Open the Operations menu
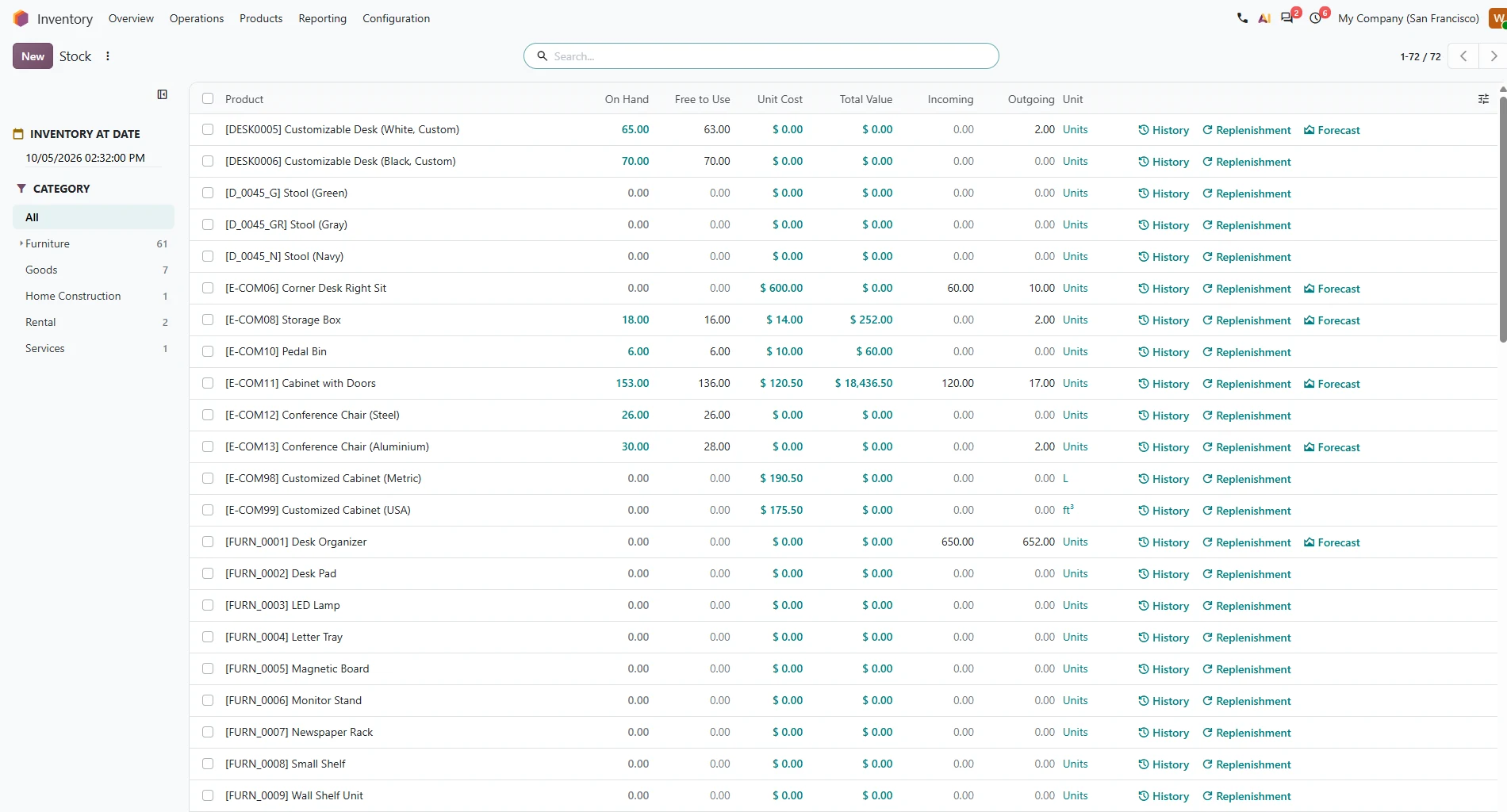The height and width of the screenshot is (812, 1507). [197, 18]
